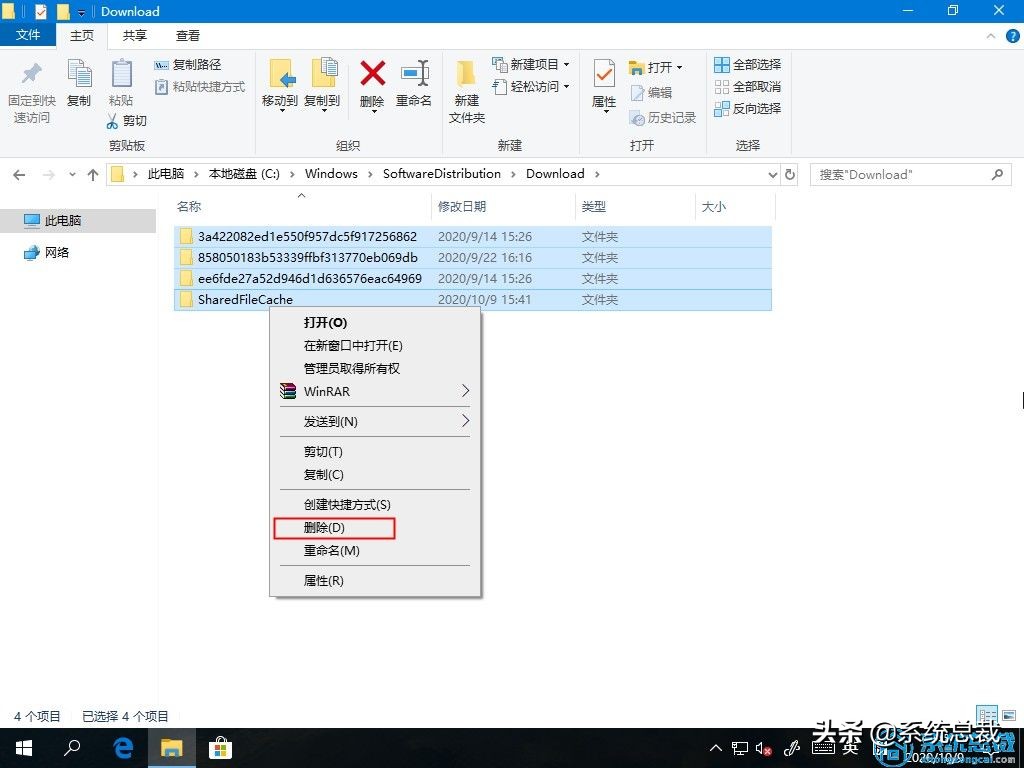Switch to the 查看 ribbon tab
Image resolution: width=1024 pixels, height=768 pixels.
(x=189, y=35)
